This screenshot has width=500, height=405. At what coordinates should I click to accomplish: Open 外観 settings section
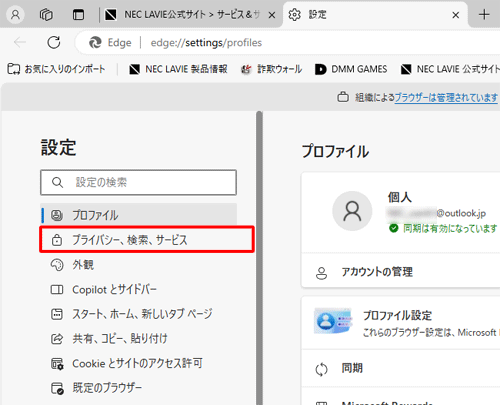point(138,265)
